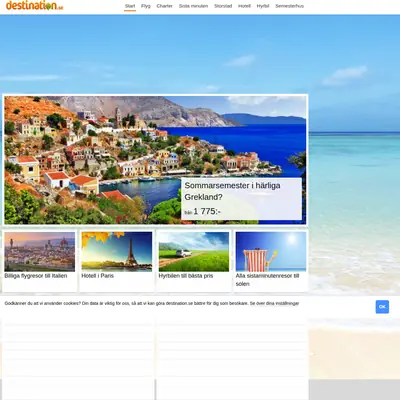Open the Florence cityscape thumbnail
The height and width of the screenshot is (400, 400).
[x=40, y=252]
